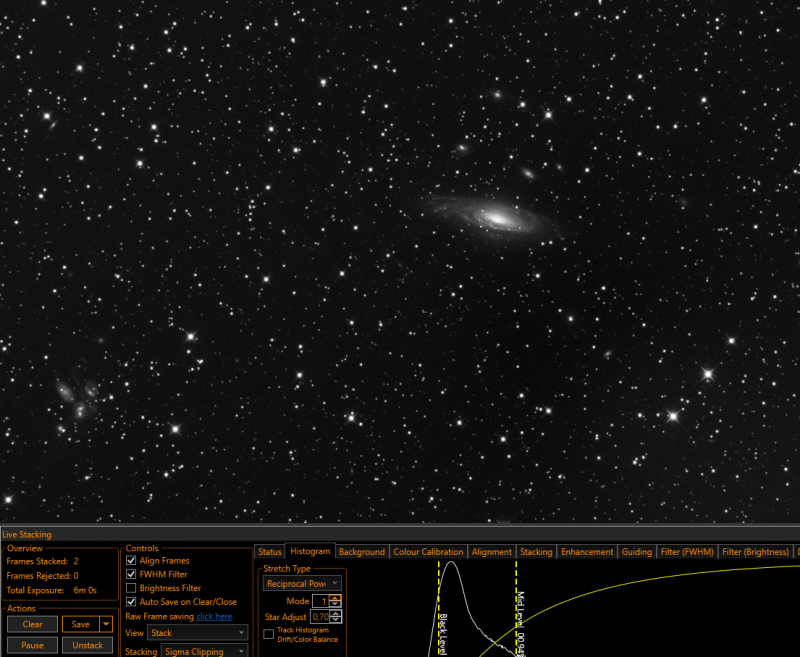Select the Mid Level histogram marker line

click(516, 609)
